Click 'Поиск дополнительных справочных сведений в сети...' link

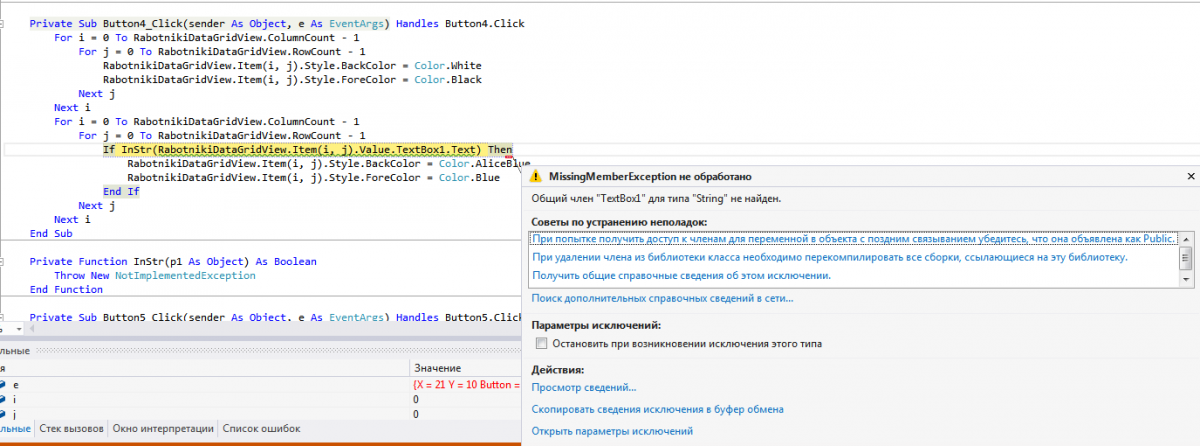coord(663,298)
